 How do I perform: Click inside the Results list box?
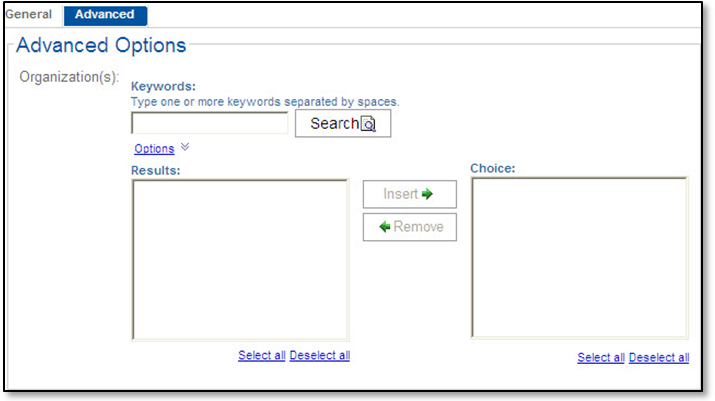239,259
